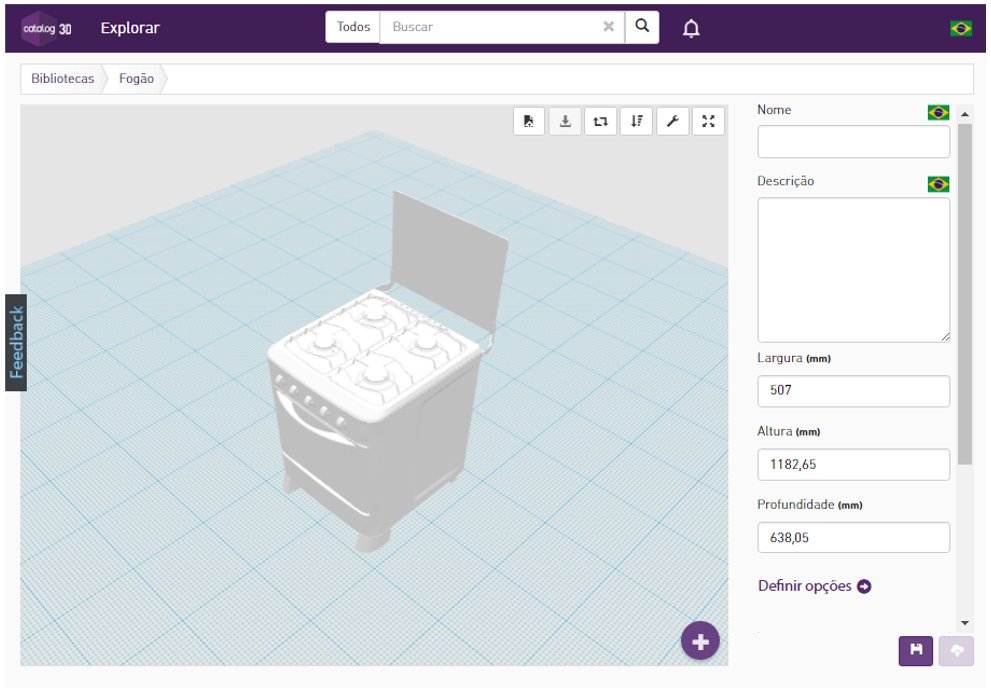Save item with the floppy disk button
The width and height of the screenshot is (991, 688).
pos(916,651)
